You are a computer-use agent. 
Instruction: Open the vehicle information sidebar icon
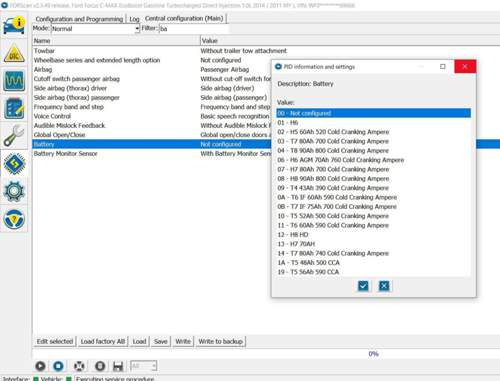pos(14,26)
